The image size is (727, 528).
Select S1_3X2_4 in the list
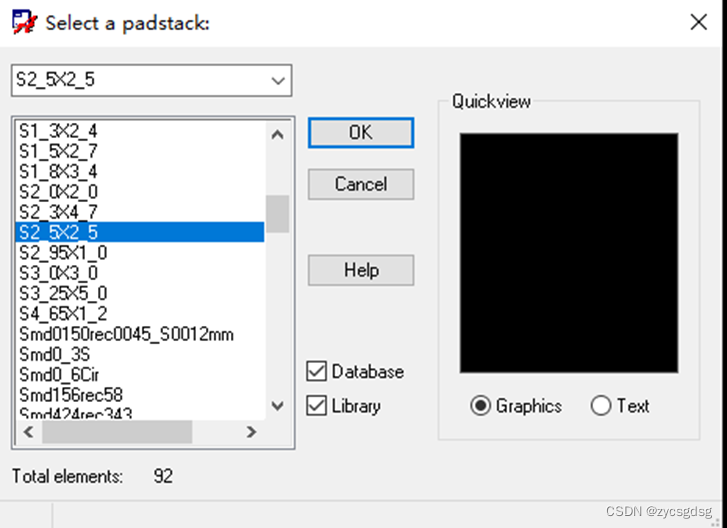(x=58, y=131)
